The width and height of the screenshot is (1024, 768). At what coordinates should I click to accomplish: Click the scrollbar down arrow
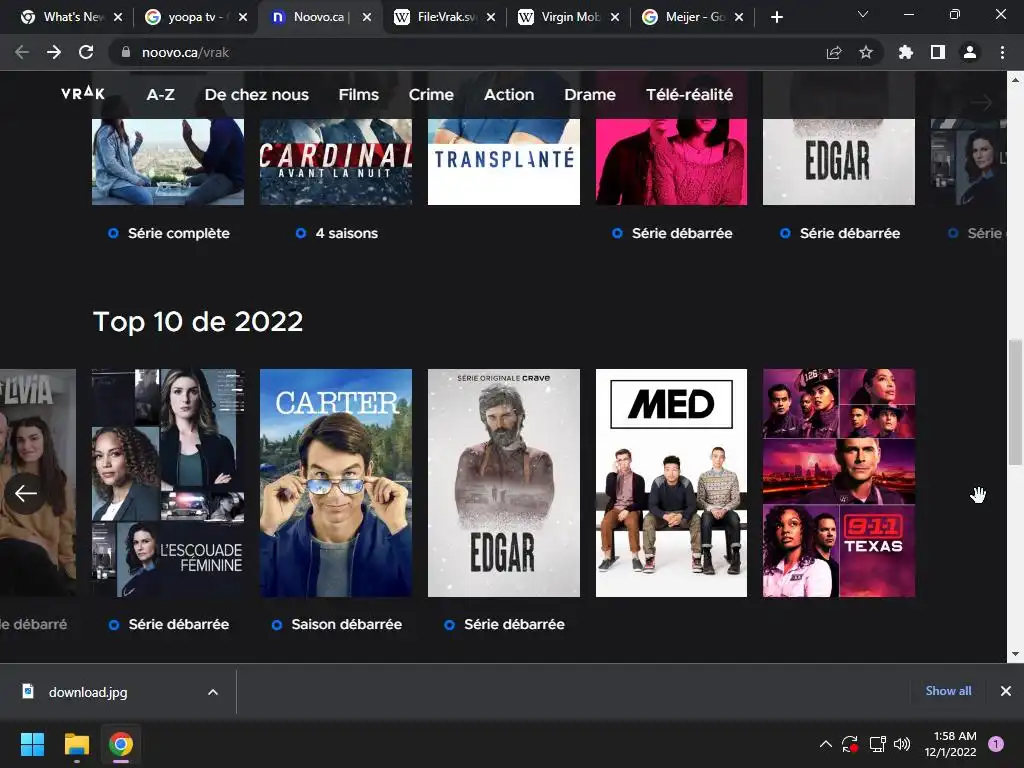pyautogui.click(x=1015, y=654)
